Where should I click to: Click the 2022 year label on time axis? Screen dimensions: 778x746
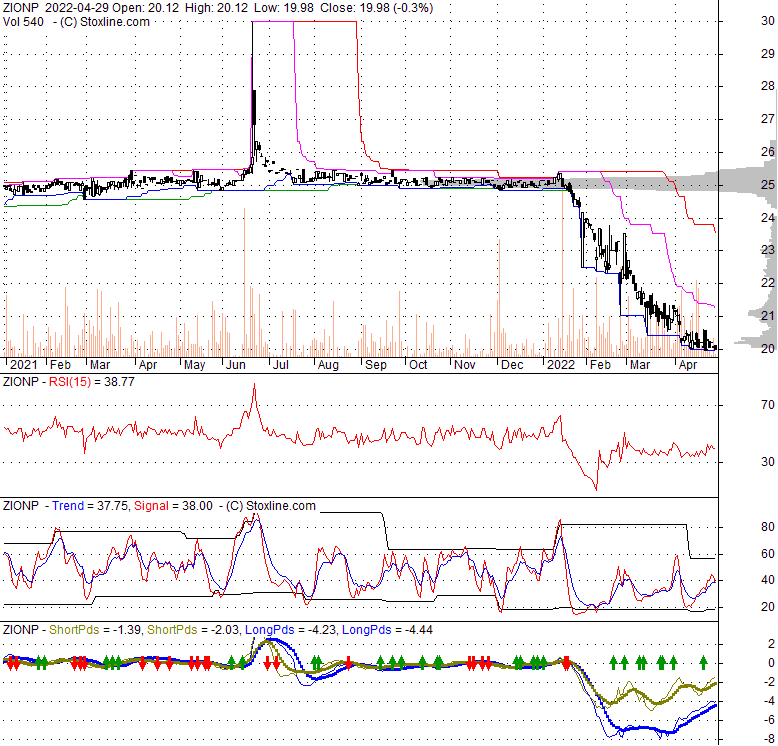click(x=561, y=365)
